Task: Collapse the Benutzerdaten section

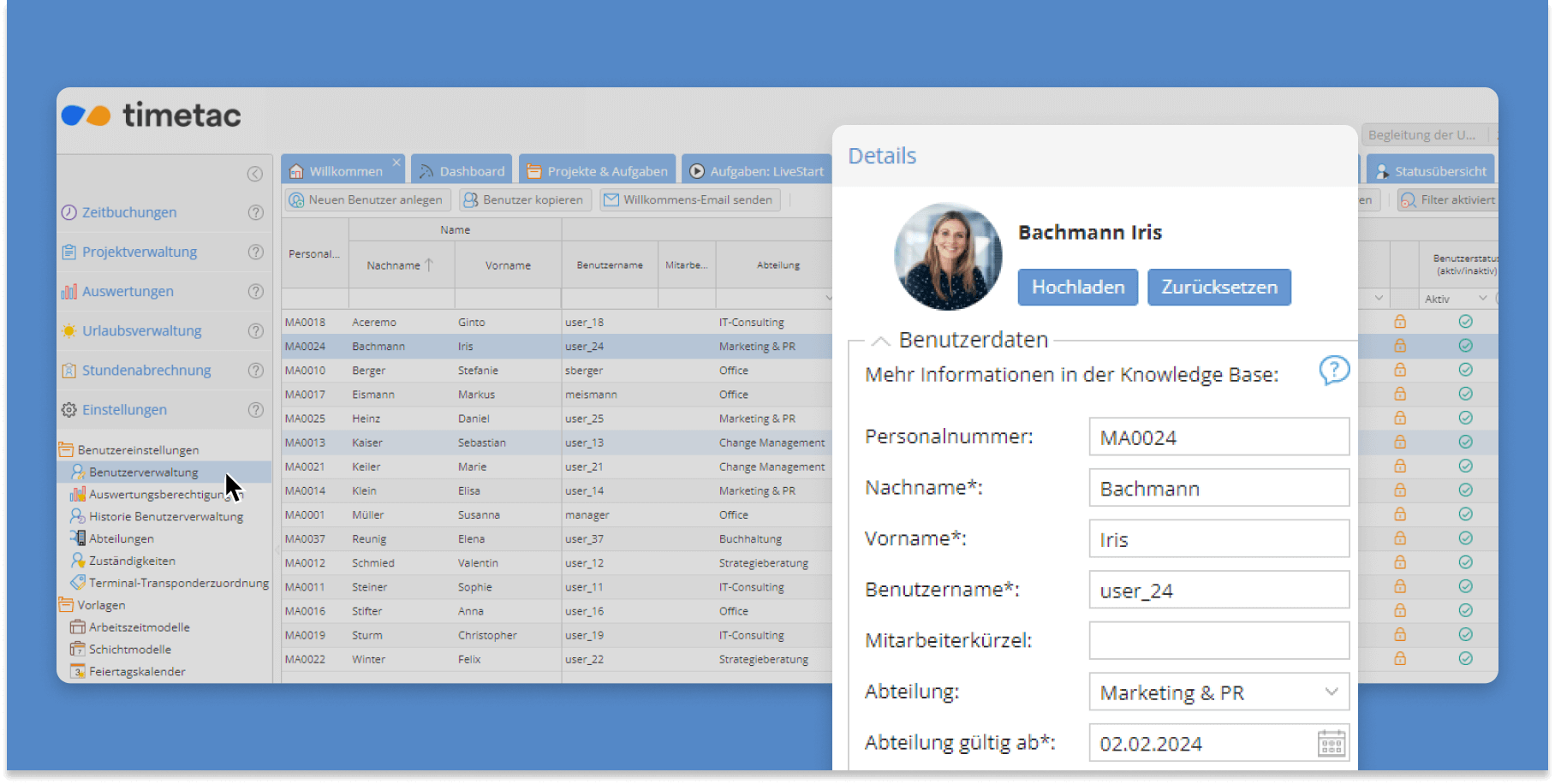Action: click(x=880, y=340)
